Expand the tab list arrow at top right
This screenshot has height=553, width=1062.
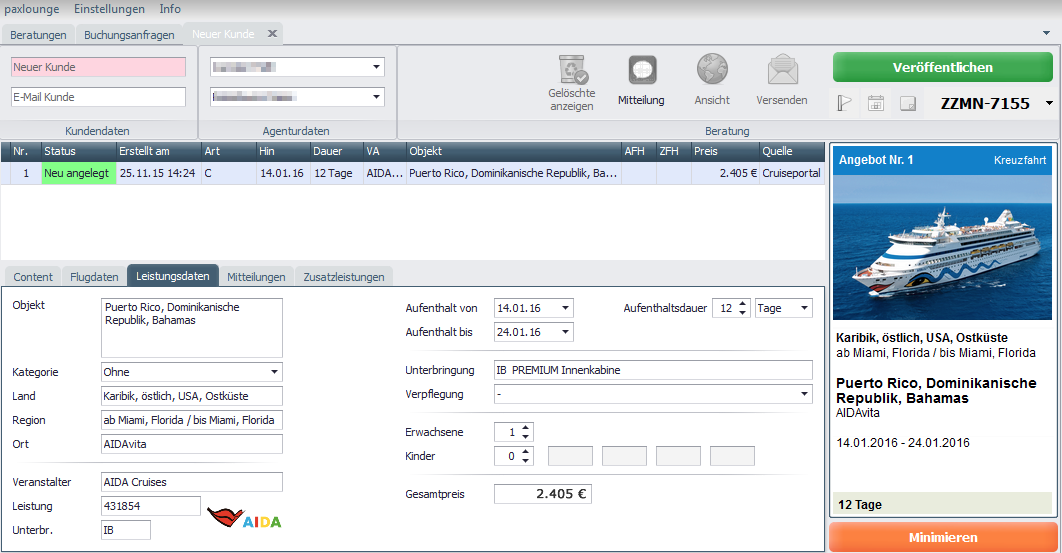(x=1047, y=33)
